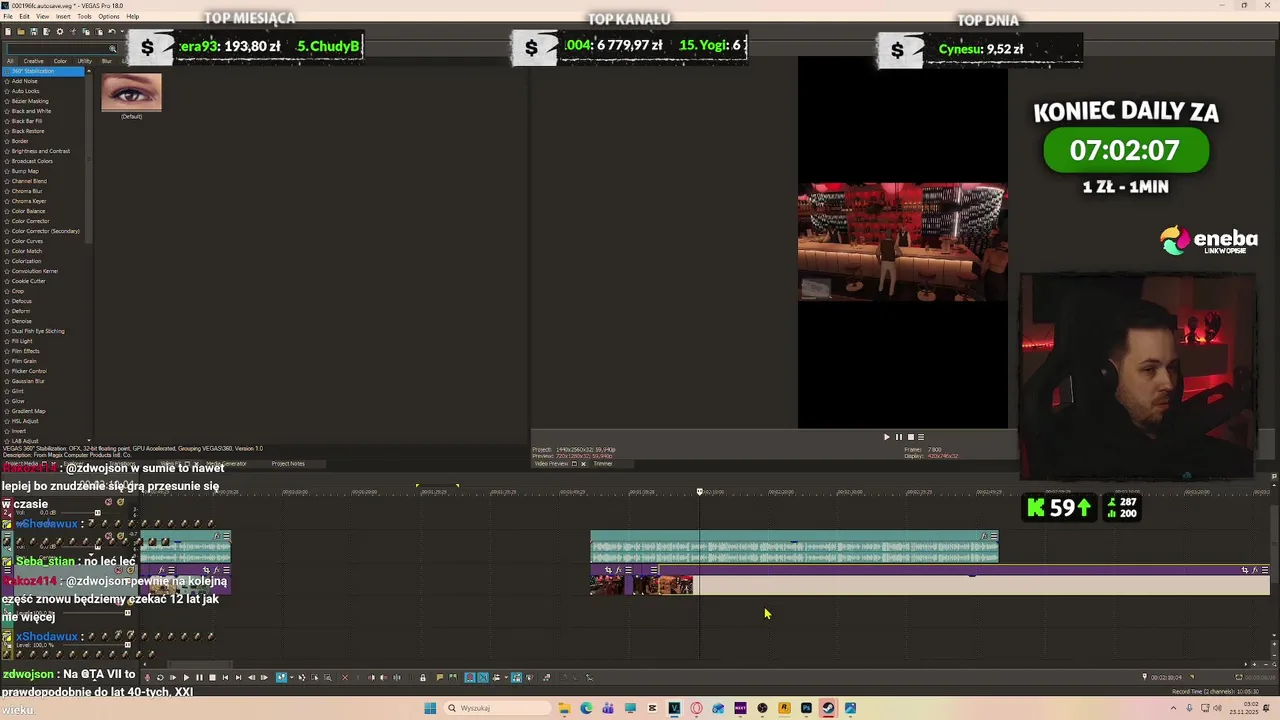Open the menu on the long audio event
The width and height of the screenshot is (1280, 720).
(994, 536)
